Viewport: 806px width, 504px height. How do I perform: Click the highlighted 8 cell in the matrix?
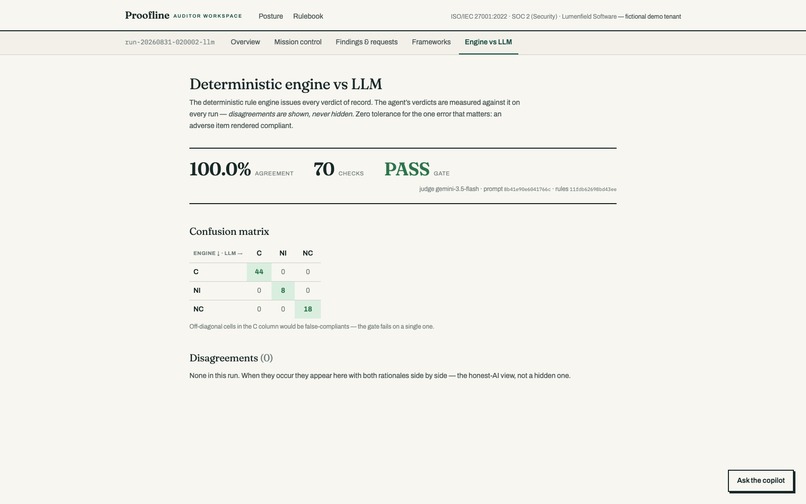click(283, 291)
